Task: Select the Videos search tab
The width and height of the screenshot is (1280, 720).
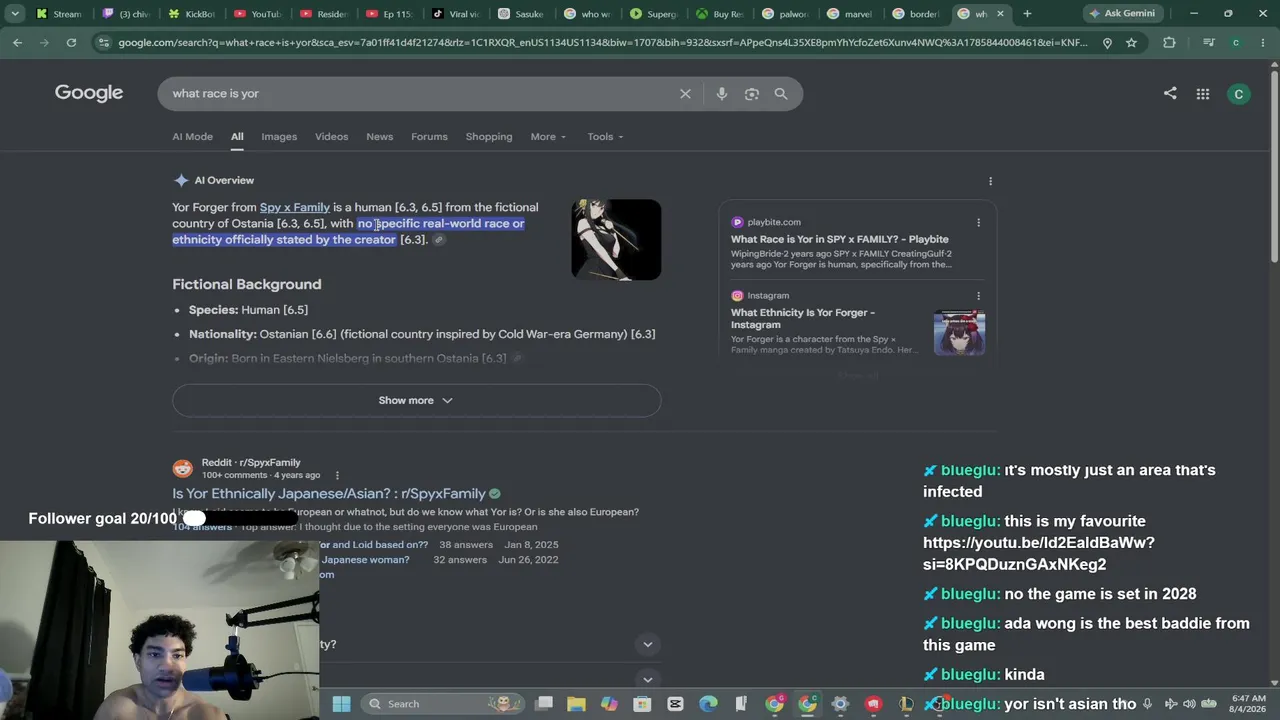Action: [331, 137]
